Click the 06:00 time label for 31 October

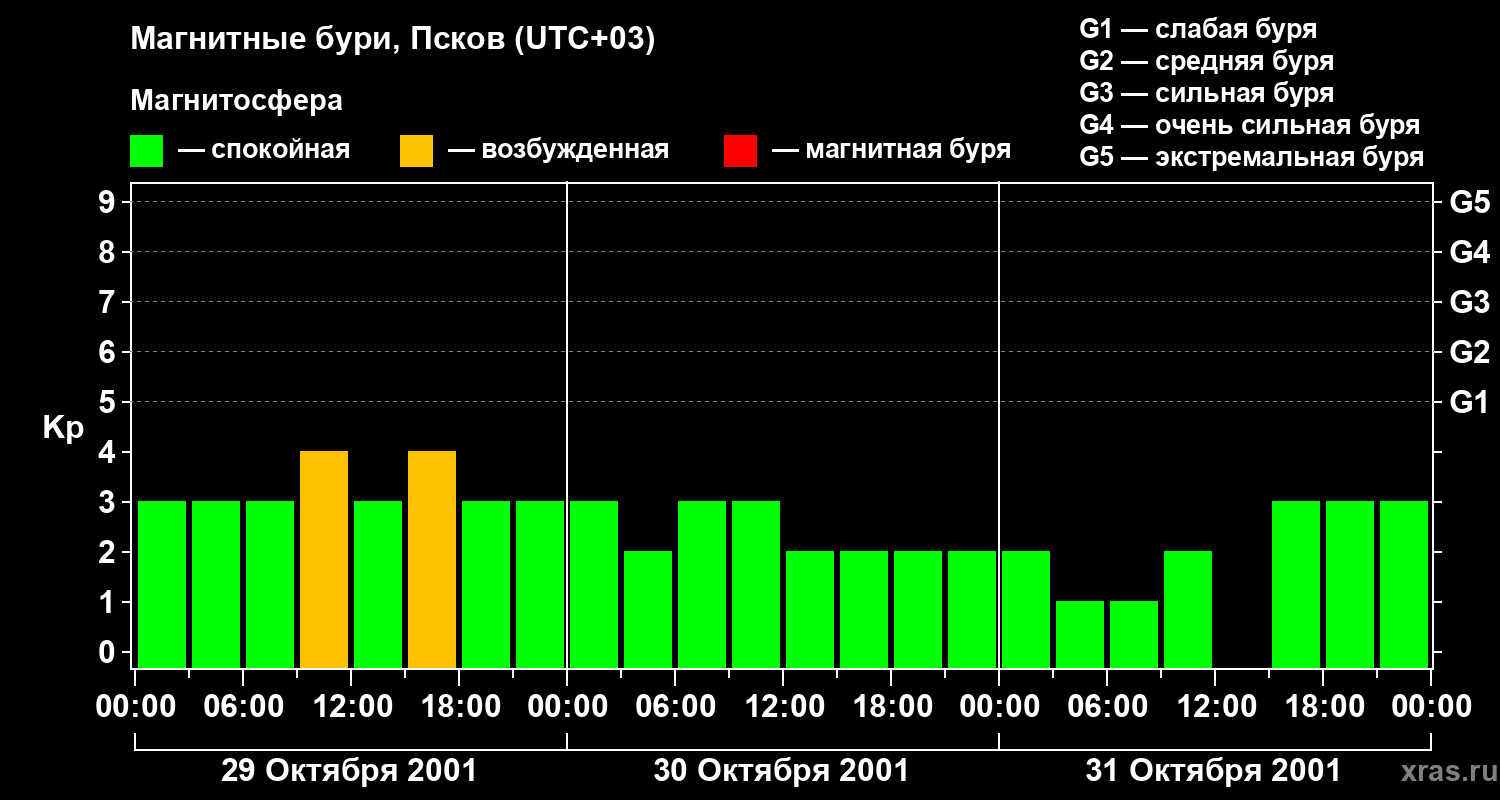coord(1106,706)
